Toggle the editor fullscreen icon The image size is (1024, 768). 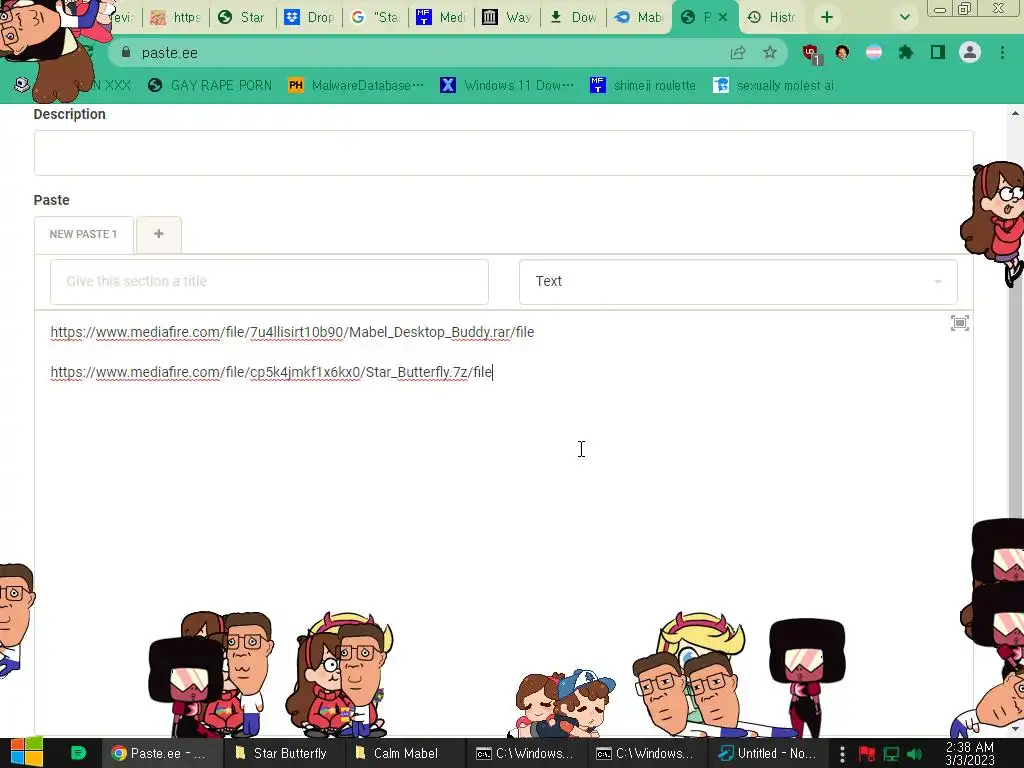[x=959, y=323]
